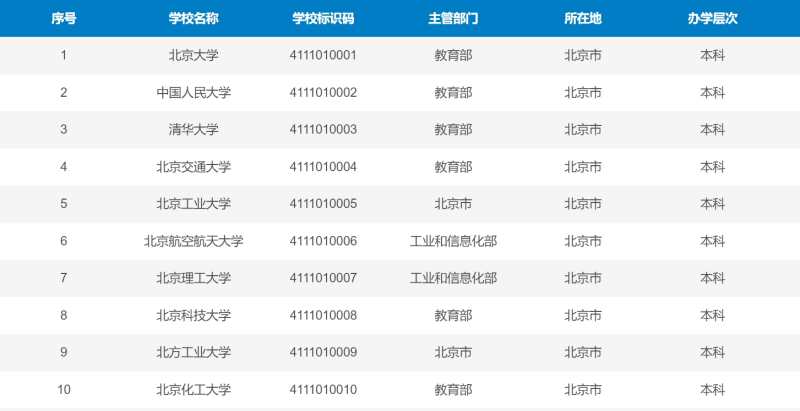Click school code 4111010007
This screenshot has height=411, width=800.
click(323, 278)
